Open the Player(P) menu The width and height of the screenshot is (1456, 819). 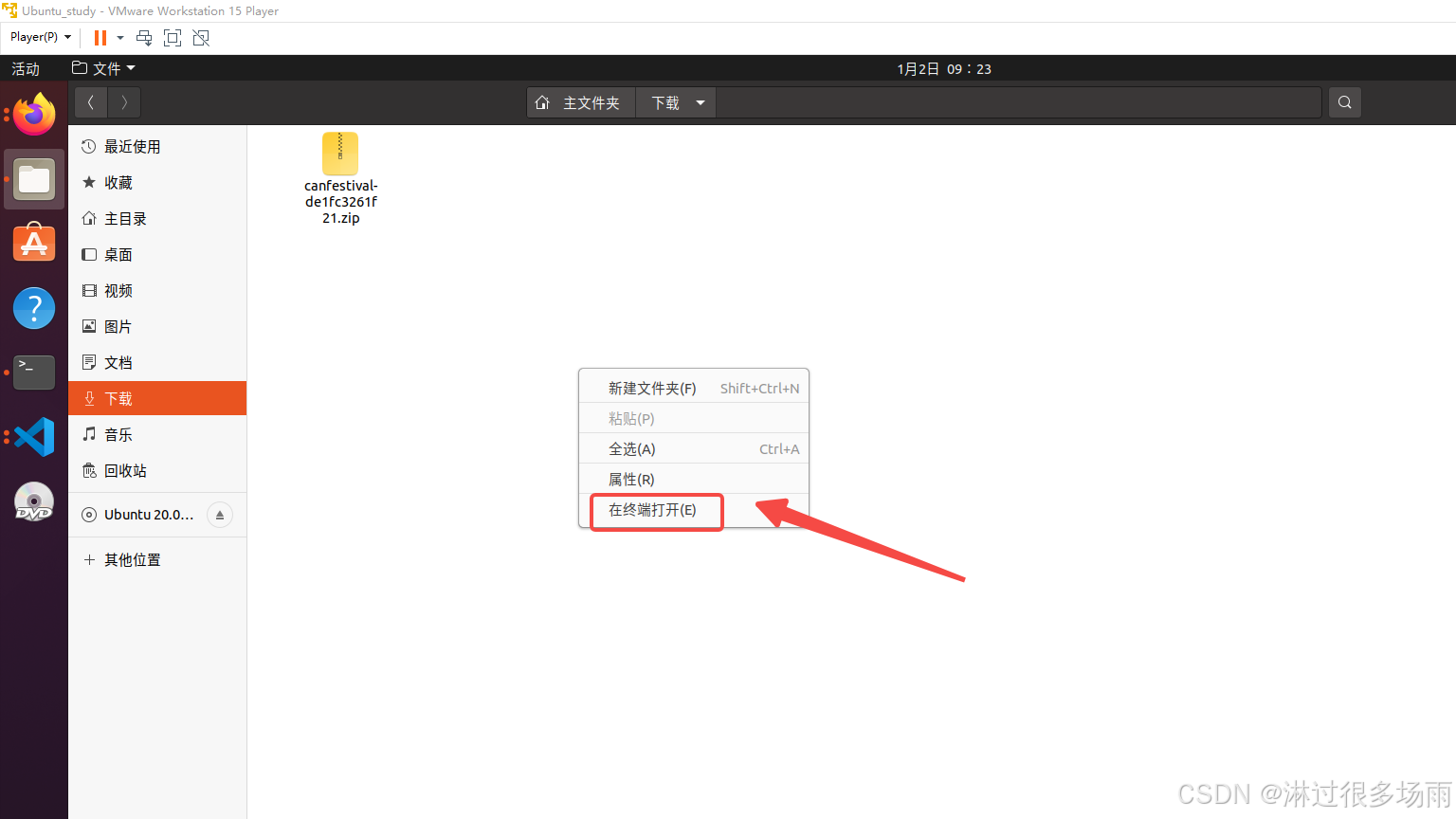tap(41, 37)
